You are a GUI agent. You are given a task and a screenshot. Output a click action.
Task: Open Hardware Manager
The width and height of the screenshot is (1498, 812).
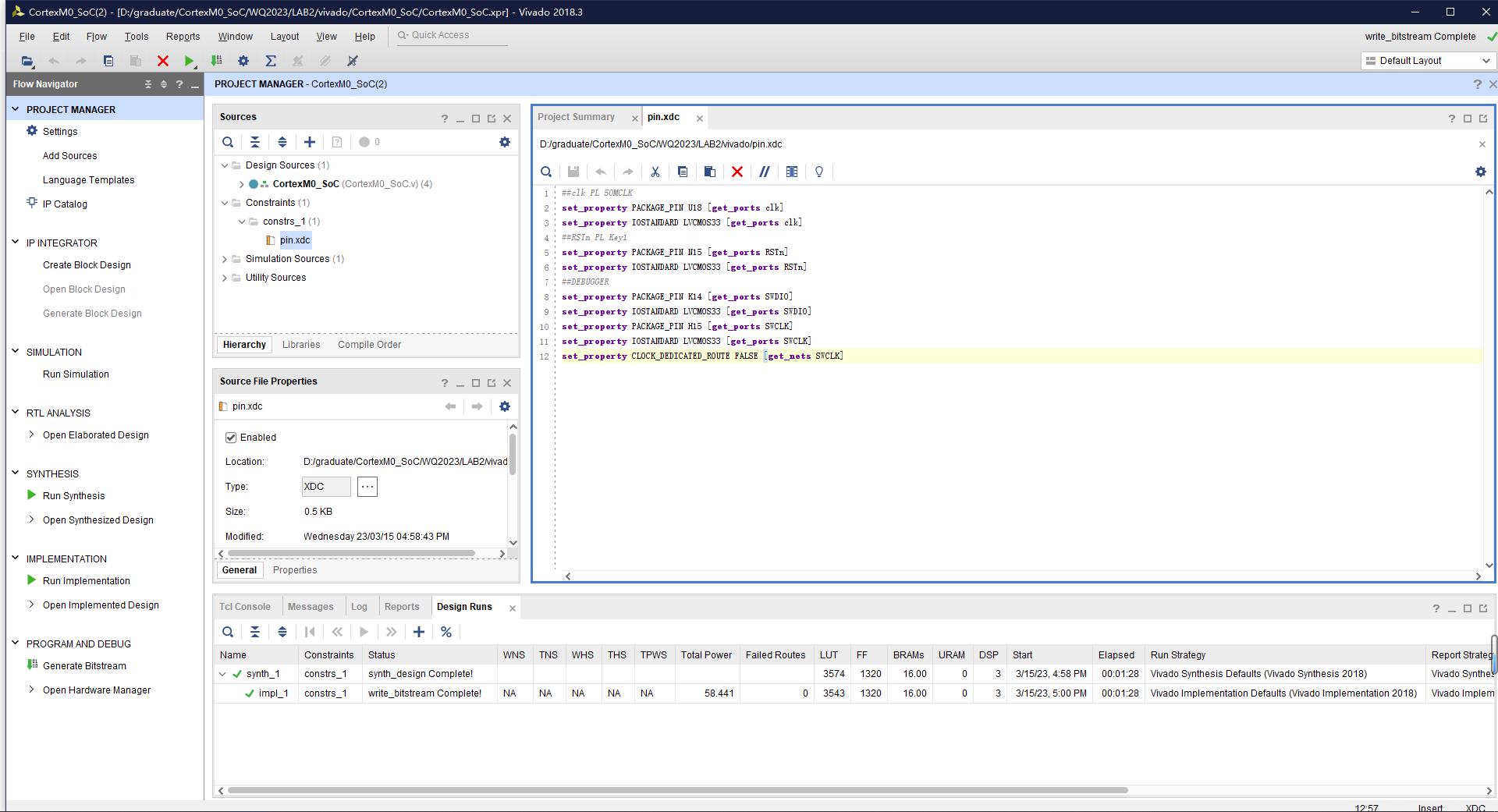(x=97, y=690)
